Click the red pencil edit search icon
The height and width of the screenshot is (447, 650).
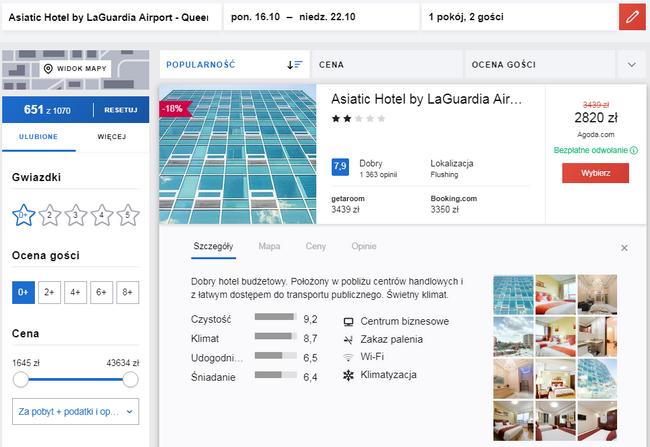(x=632, y=17)
